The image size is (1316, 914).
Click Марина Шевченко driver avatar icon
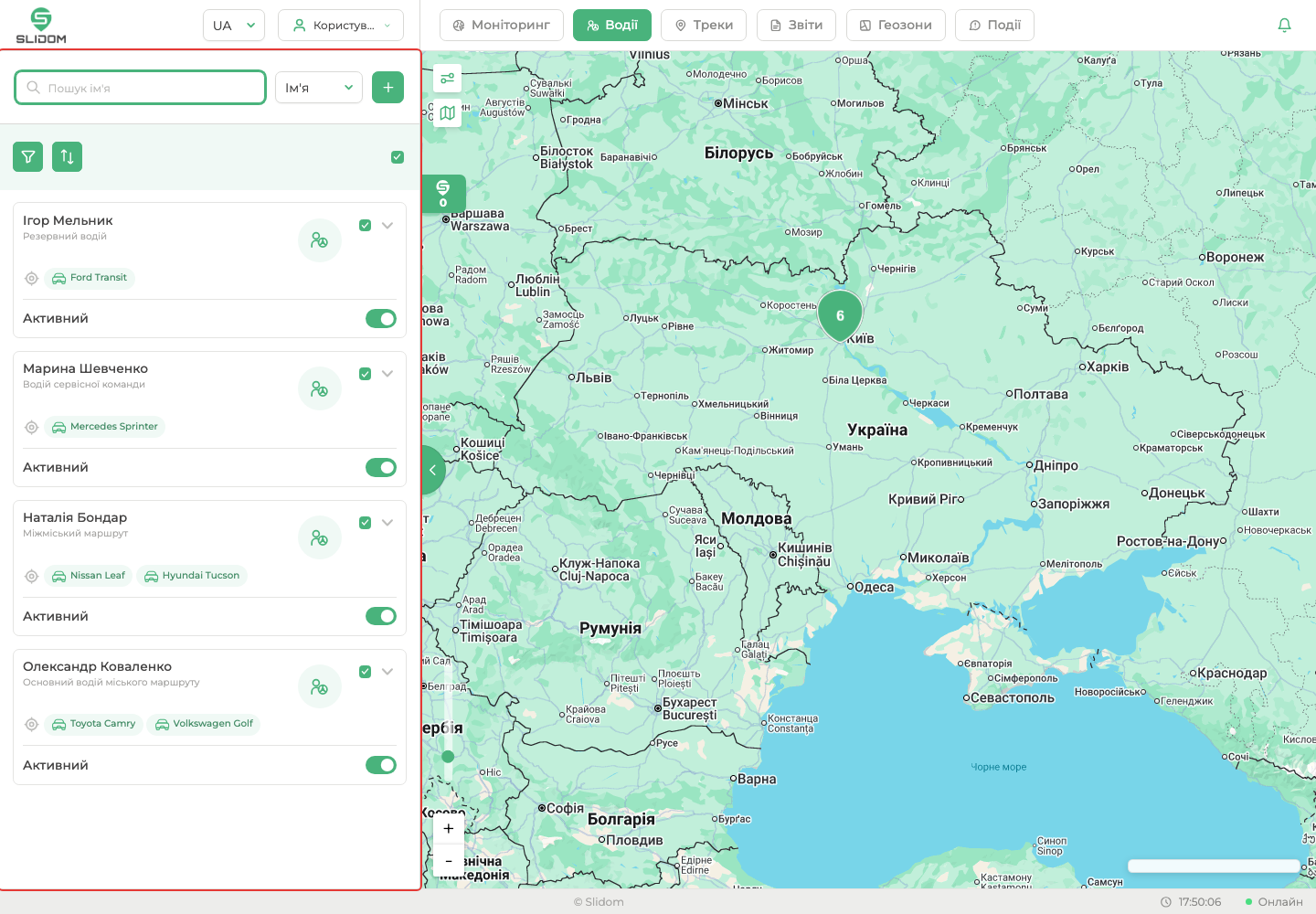(x=320, y=388)
